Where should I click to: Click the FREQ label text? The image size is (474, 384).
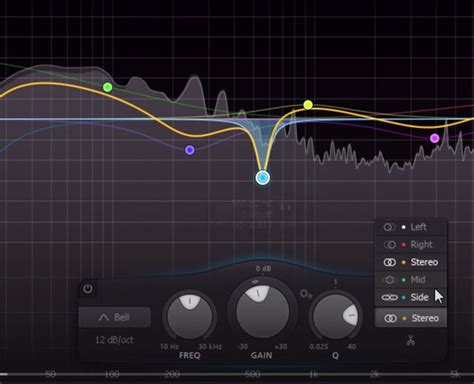[190, 356]
